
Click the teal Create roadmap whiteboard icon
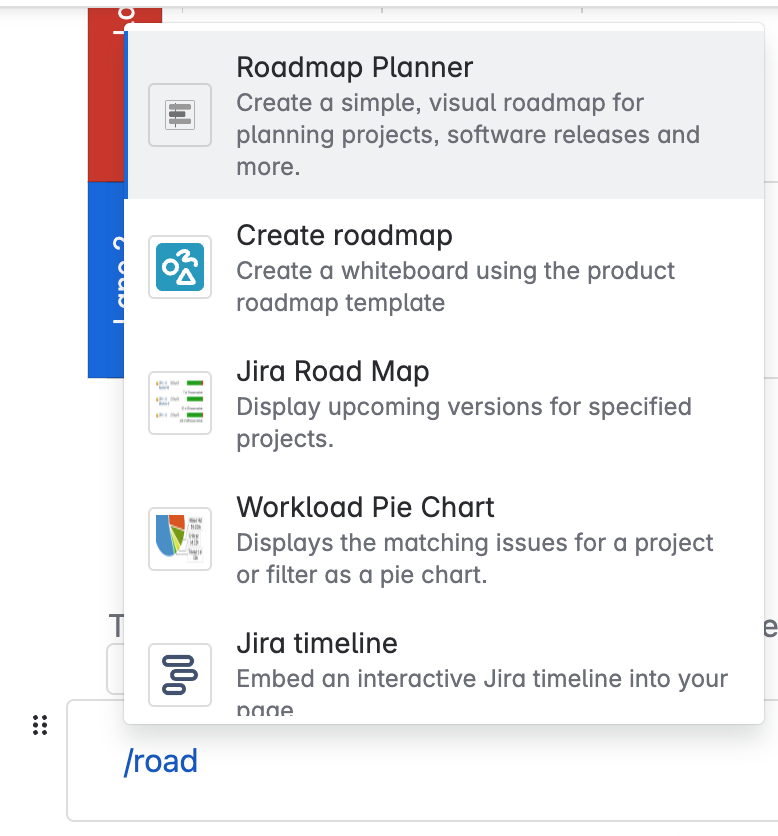coord(180,267)
